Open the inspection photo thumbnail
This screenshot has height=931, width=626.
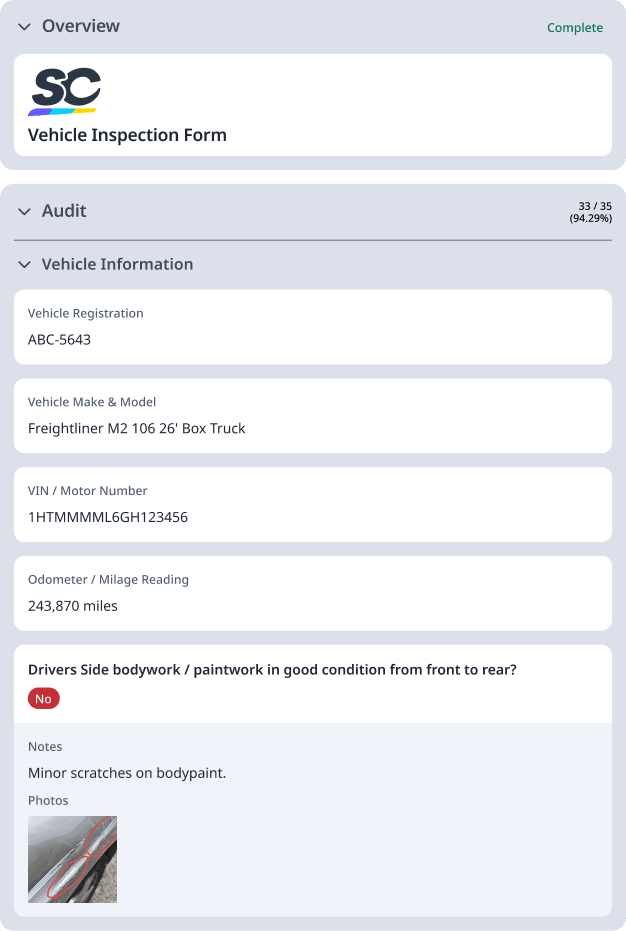[72, 859]
